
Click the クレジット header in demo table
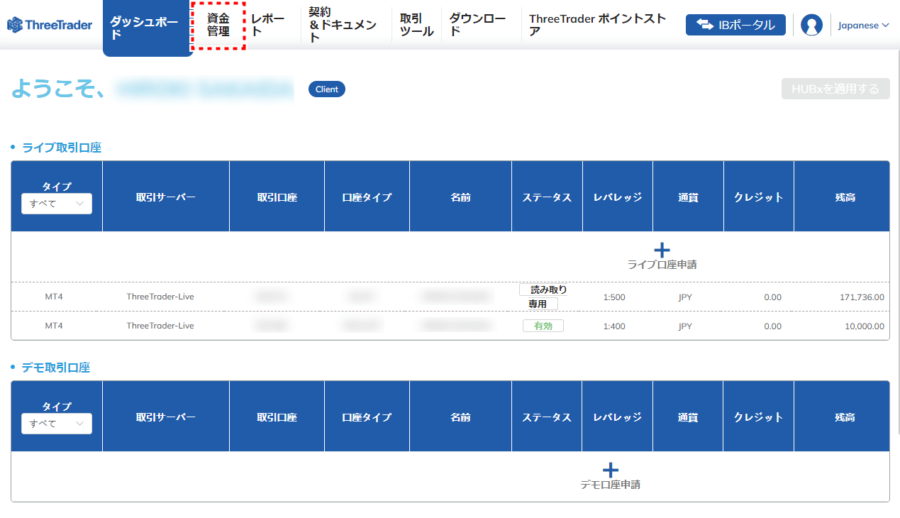[x=758, y=417]
